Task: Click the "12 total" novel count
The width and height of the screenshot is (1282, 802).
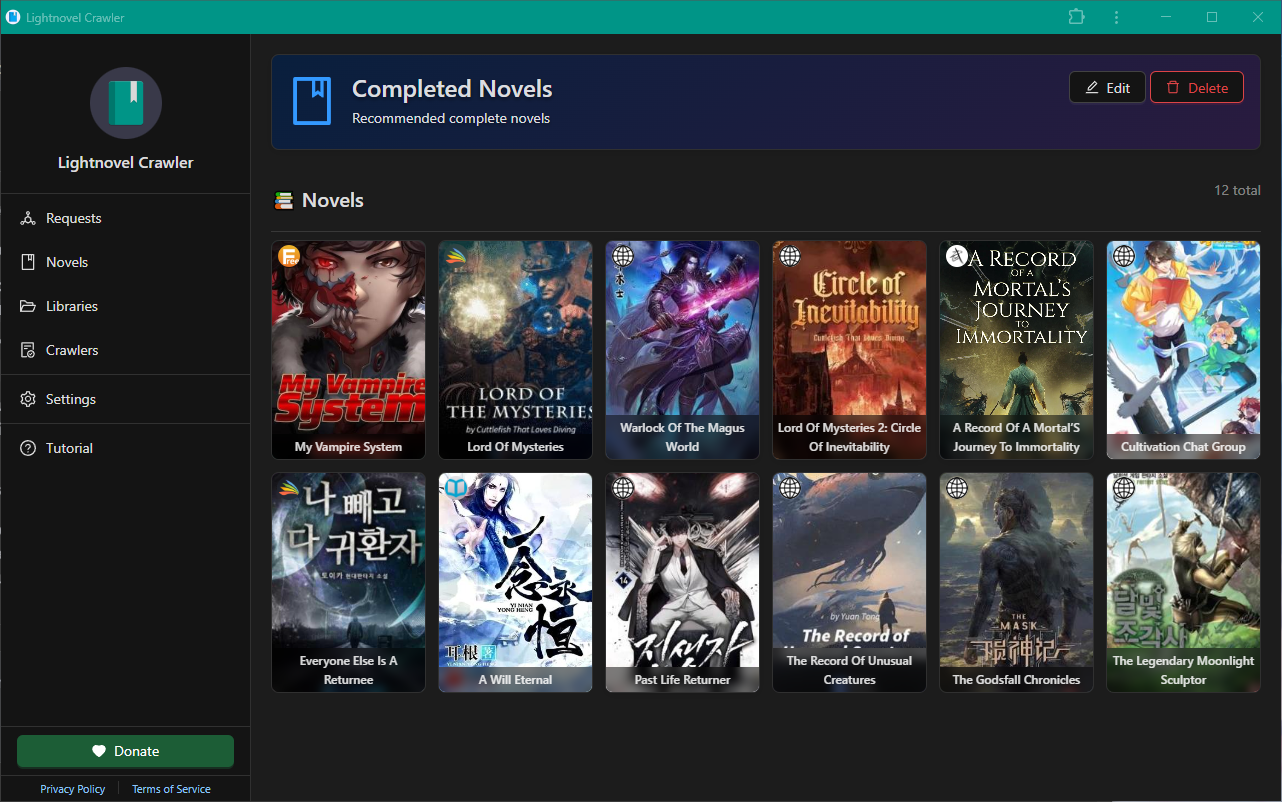Action: point(1237,190)
